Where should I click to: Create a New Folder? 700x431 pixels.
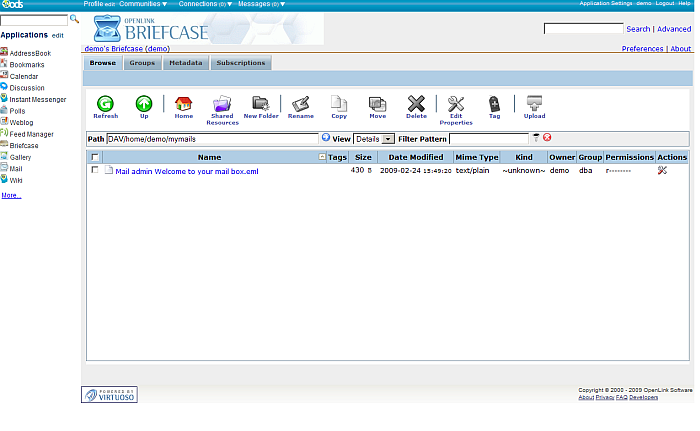point(261,103)
